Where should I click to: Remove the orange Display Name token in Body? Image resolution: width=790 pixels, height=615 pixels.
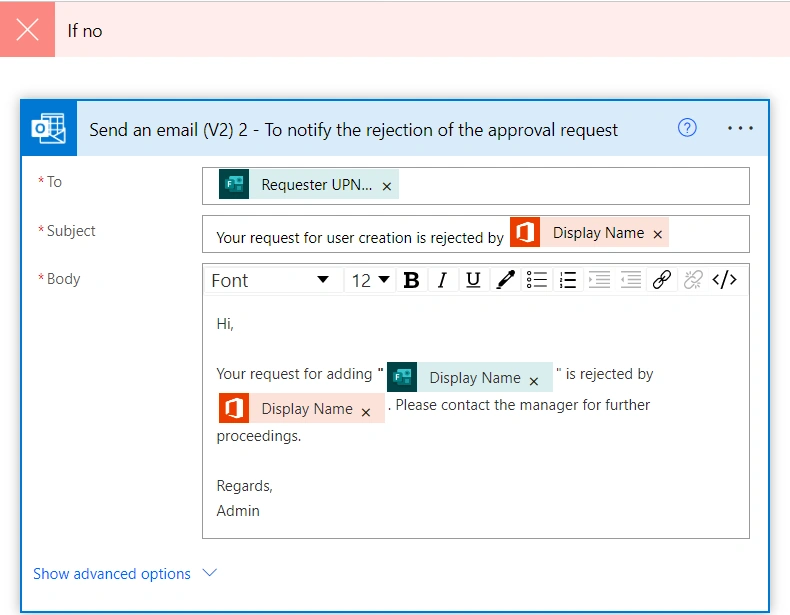pos(366,413)
